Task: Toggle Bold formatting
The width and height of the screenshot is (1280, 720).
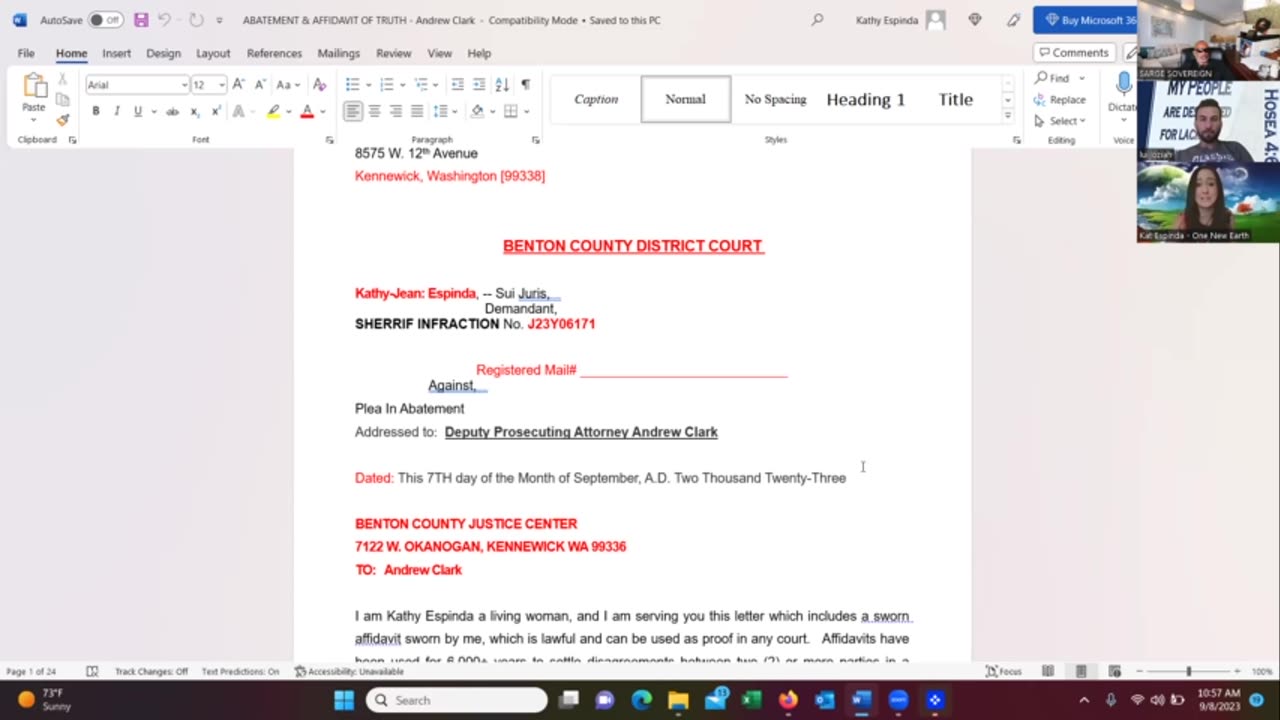Action: 96,111
